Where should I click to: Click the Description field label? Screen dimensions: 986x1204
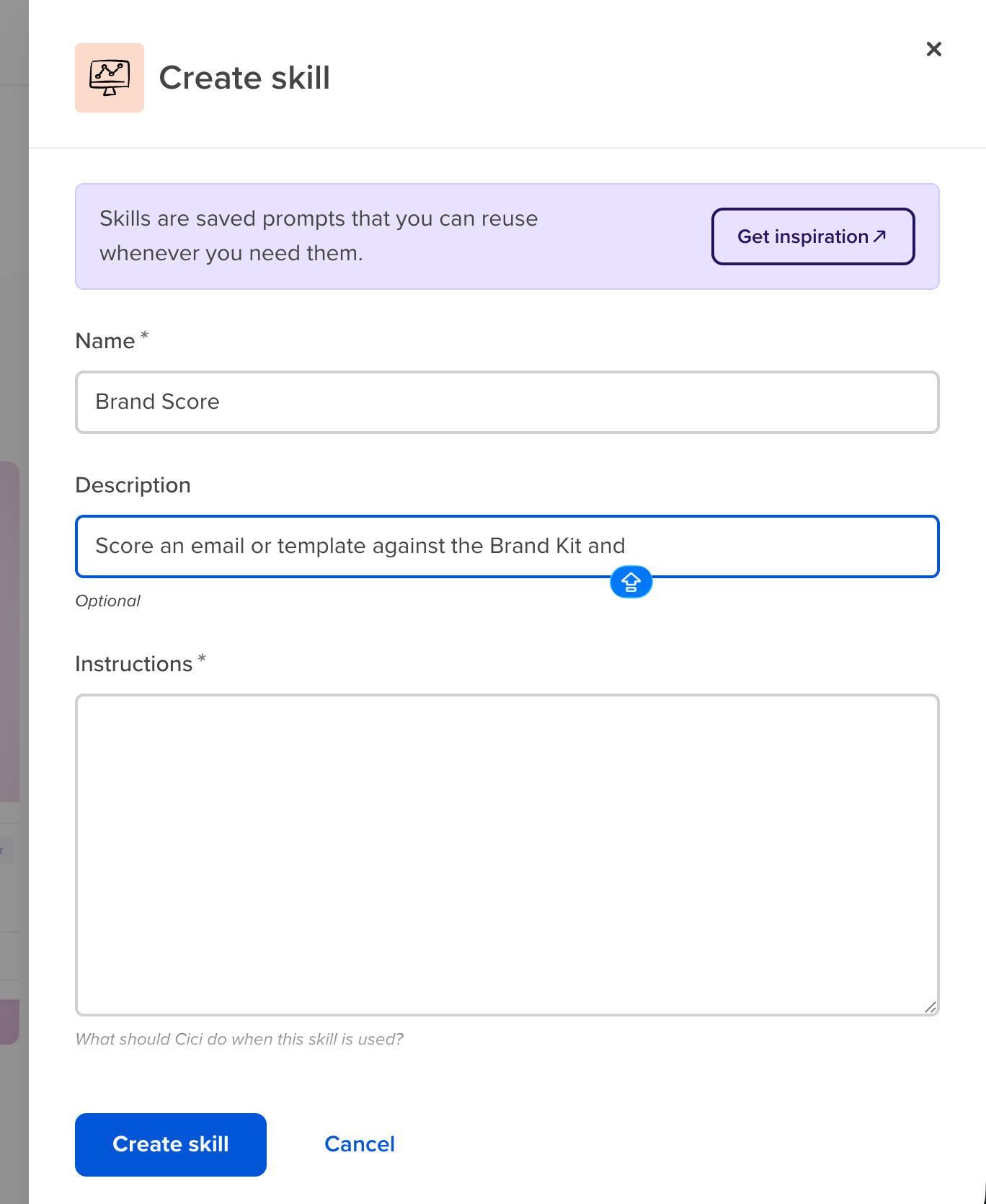click(133, 485)
